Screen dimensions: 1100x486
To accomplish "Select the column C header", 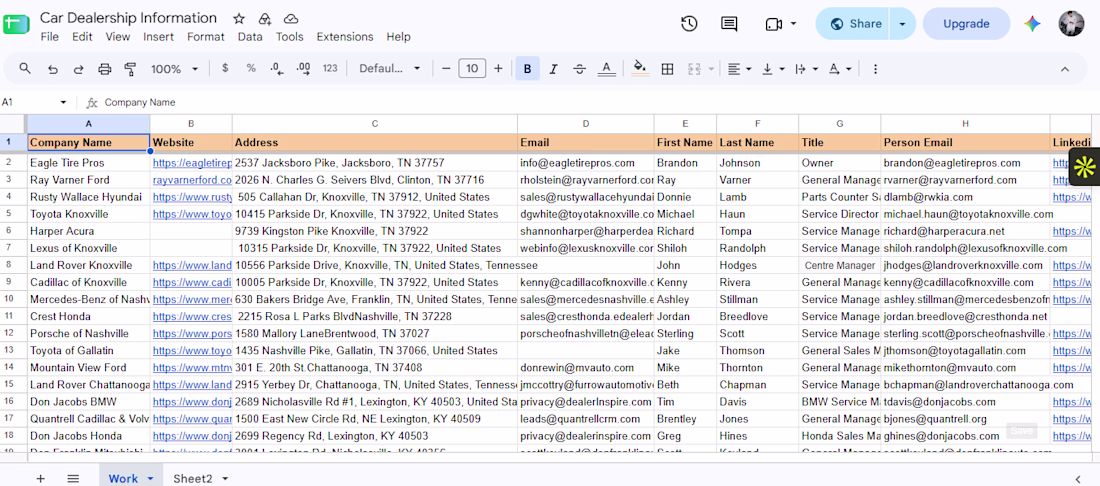I will [375, 124].
